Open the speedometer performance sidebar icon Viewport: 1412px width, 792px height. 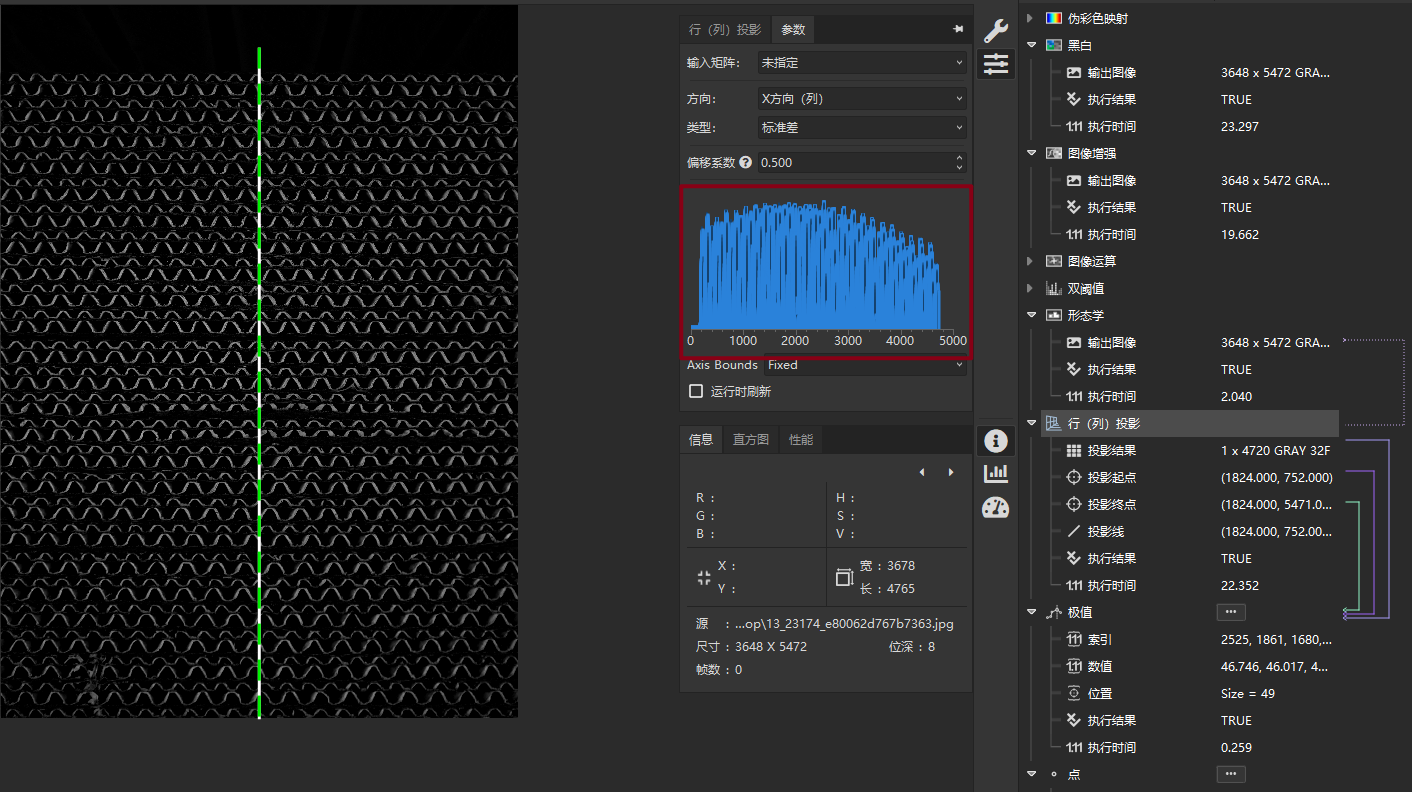996,508
